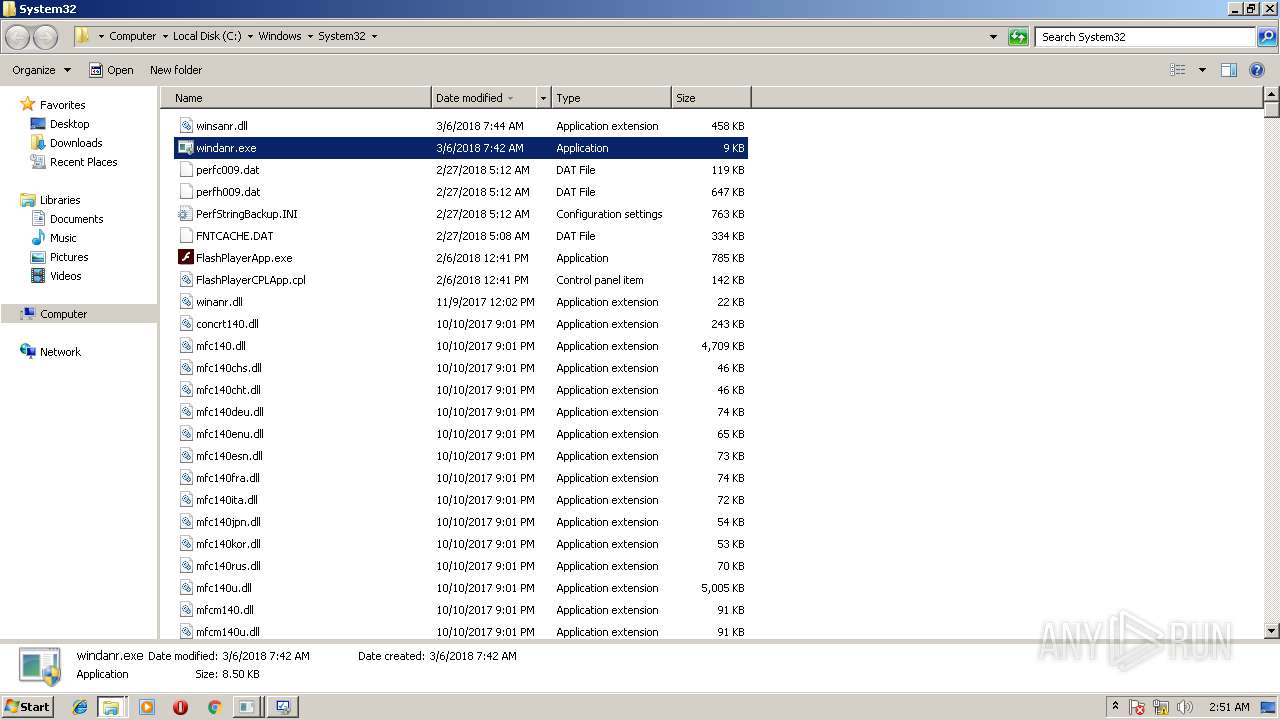Select the mfc140jpn.dll file
Image resolution: width=1280 pixels, height=720 pixels.
click(x=461, y=522)
